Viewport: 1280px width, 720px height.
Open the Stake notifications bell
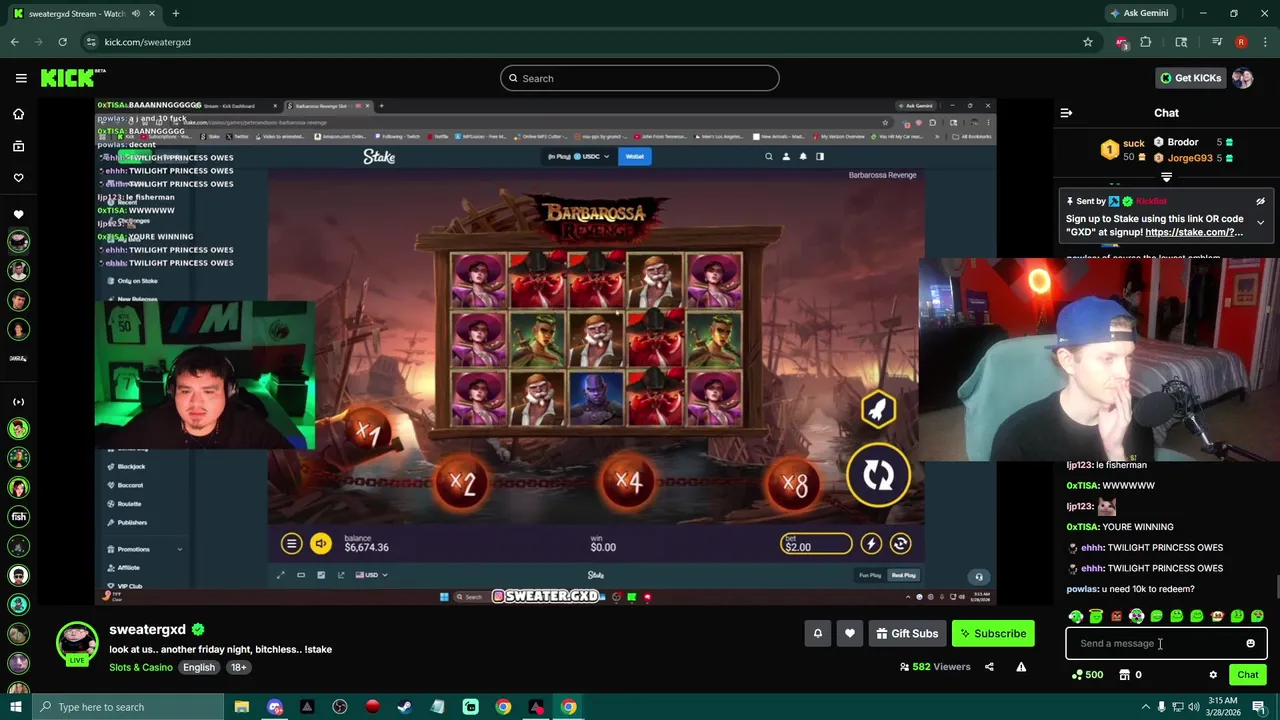pos(802,156)
